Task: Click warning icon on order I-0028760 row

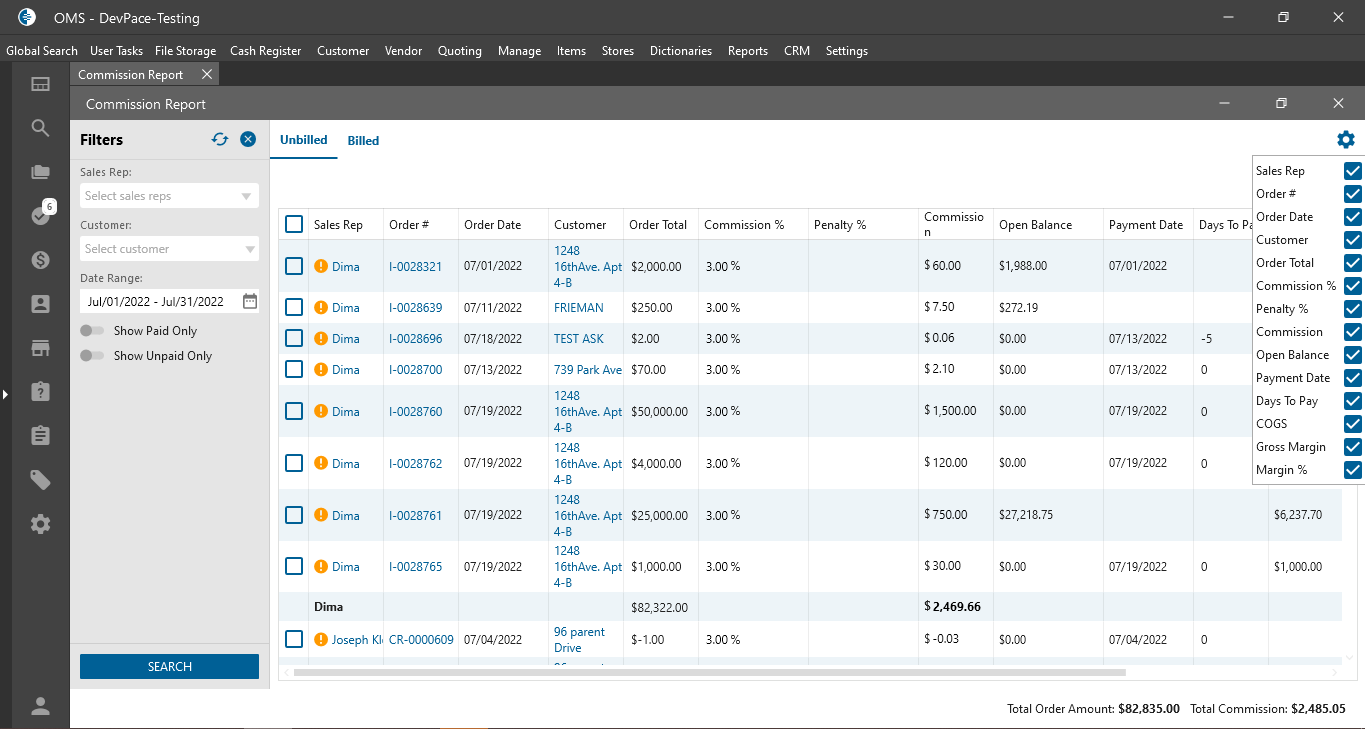Action: [x=321, y=411]
